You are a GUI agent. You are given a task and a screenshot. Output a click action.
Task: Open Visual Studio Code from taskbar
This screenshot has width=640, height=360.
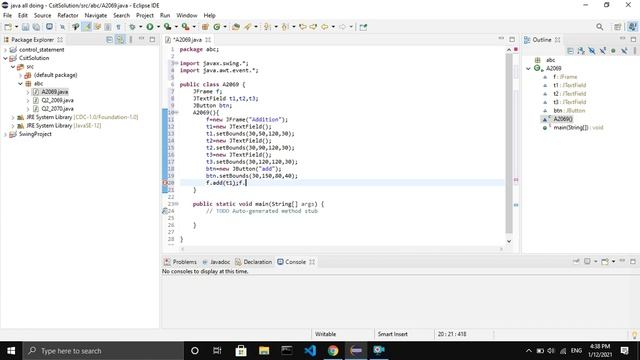point(310,351)
